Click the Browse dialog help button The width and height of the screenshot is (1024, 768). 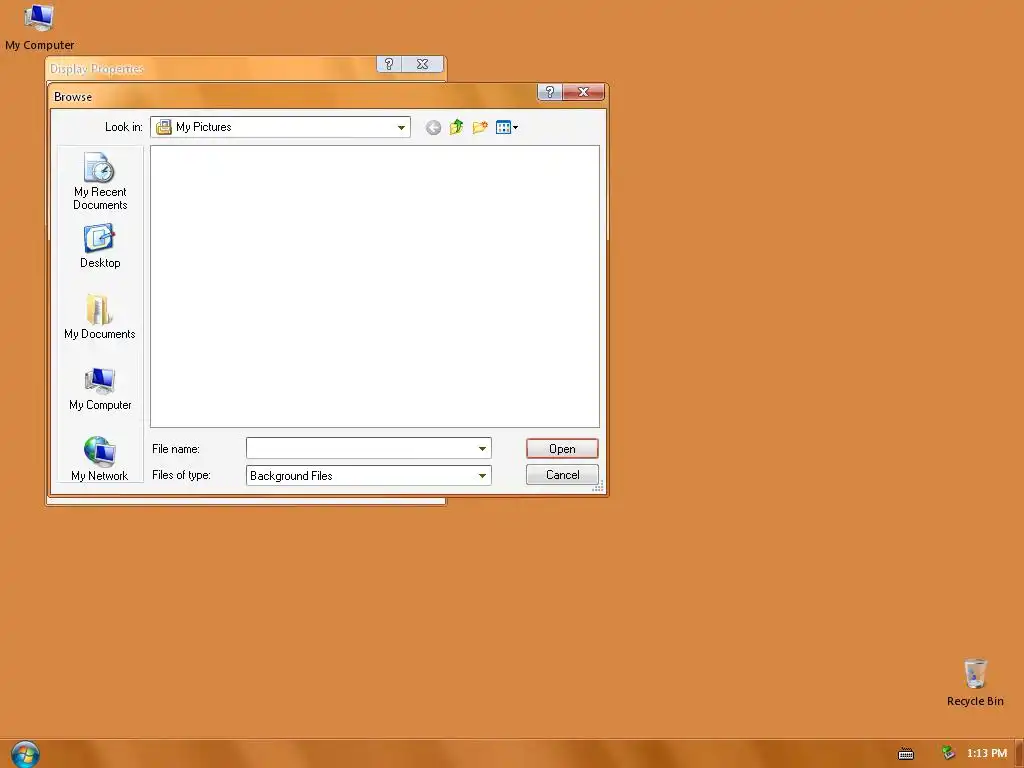[x=550, y=92]
